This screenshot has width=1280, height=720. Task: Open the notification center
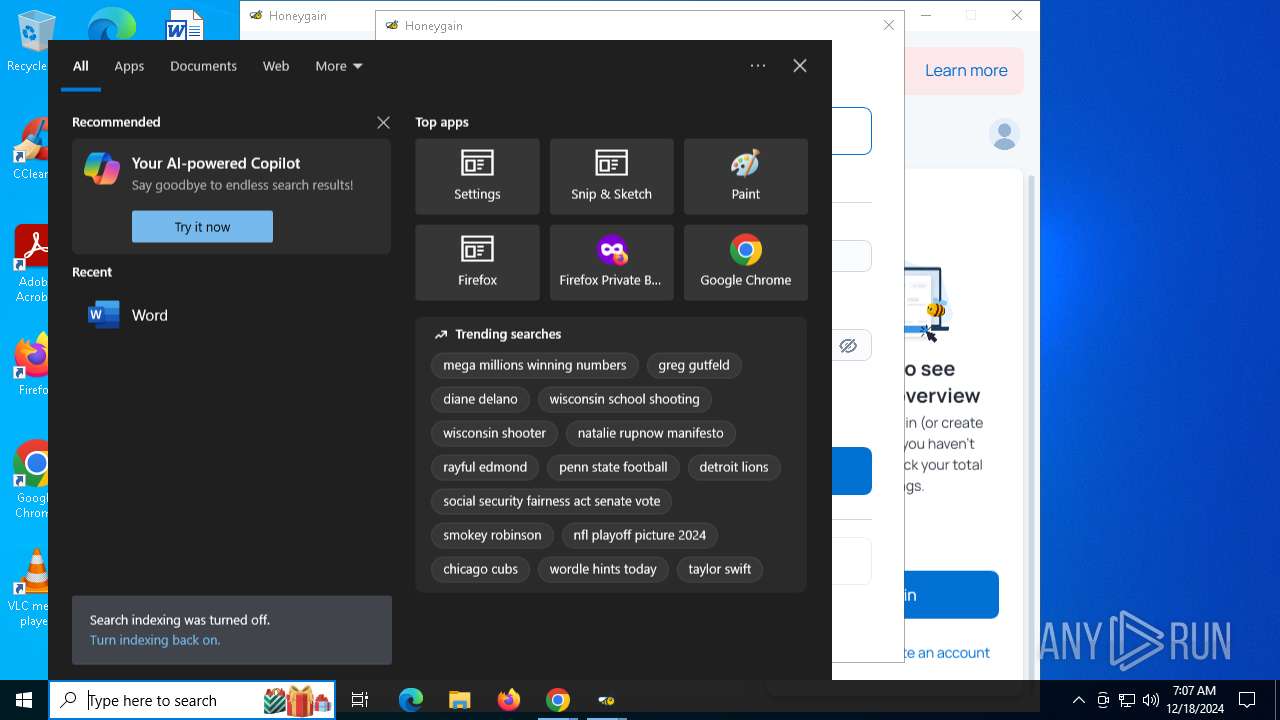pyautogui.click(x=1247, y=700)
